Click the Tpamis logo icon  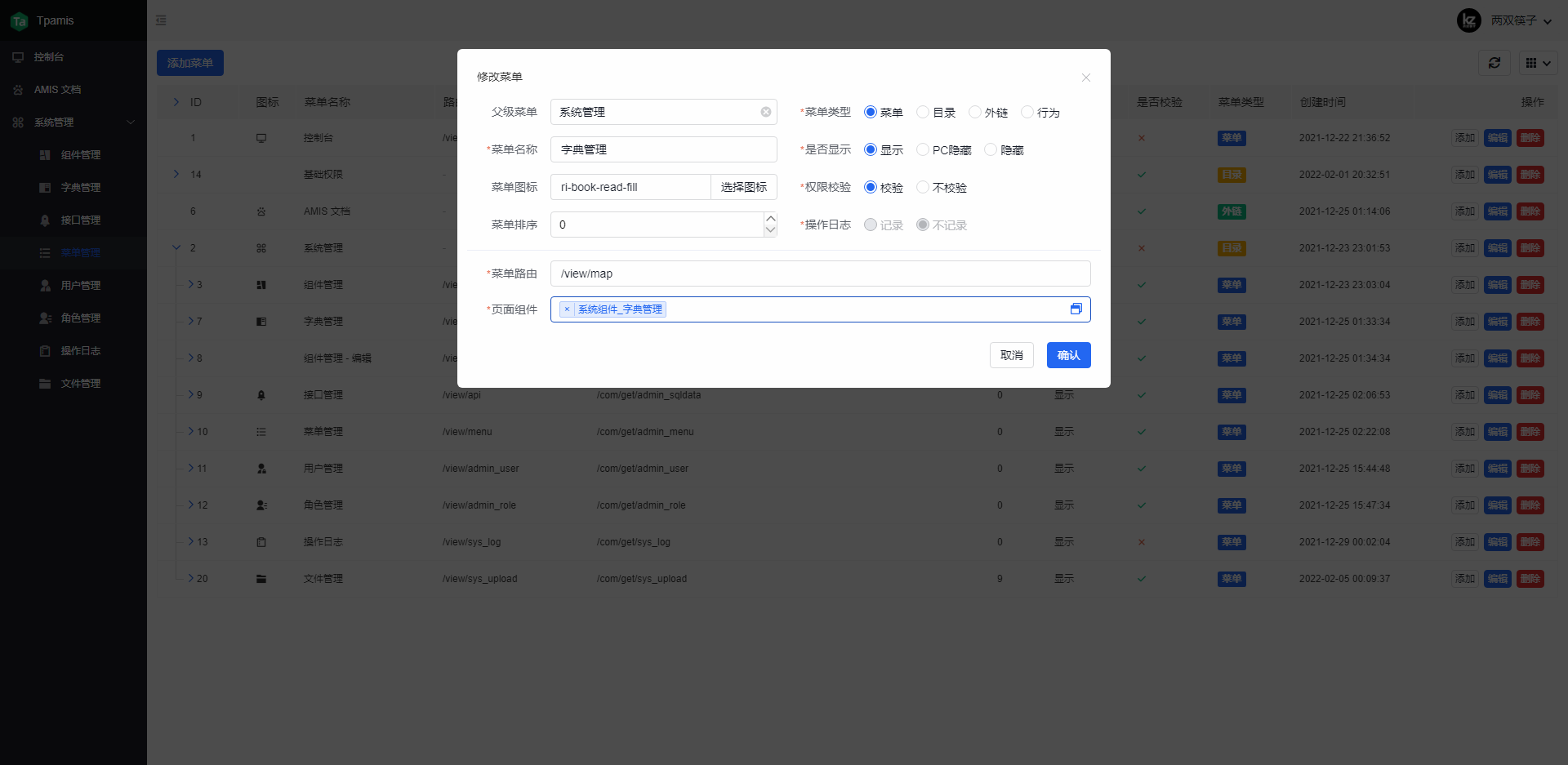pyautogui.click(x=19, y=21)
